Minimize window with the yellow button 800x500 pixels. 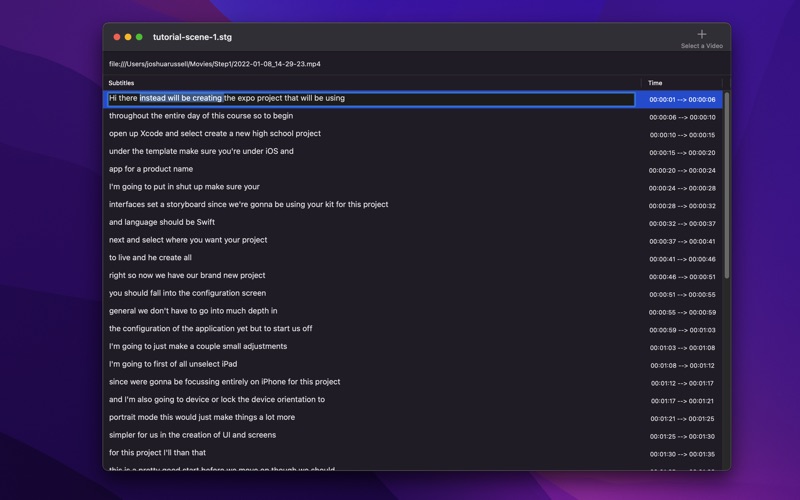pos(128,37)
